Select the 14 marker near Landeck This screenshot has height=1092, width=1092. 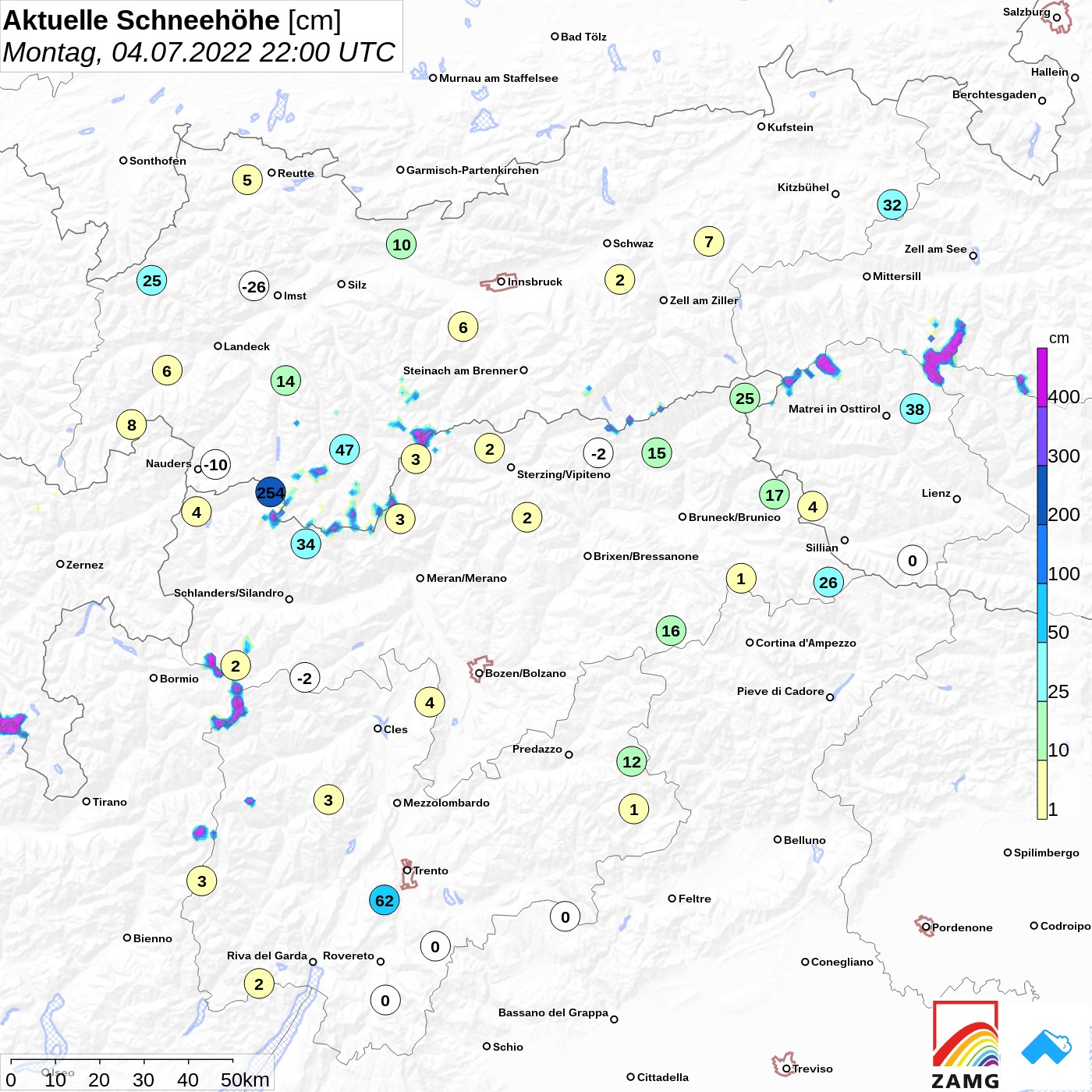pos(285,381)
